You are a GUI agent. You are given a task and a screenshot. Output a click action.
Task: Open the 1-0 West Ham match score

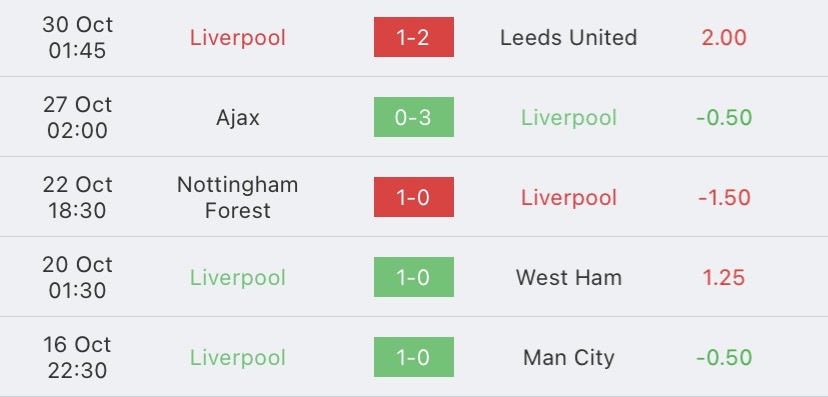(x=413, y=277)
